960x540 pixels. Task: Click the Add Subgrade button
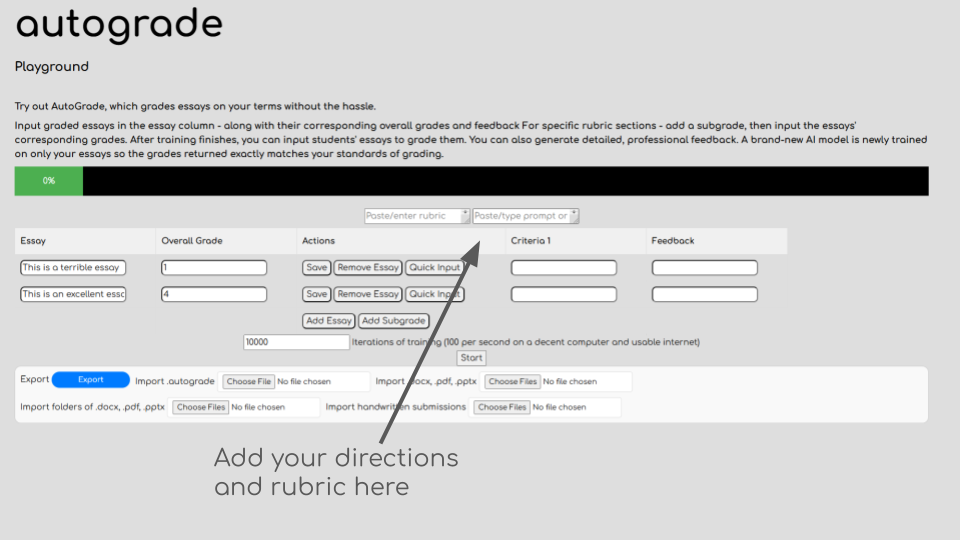coord(394,321)
